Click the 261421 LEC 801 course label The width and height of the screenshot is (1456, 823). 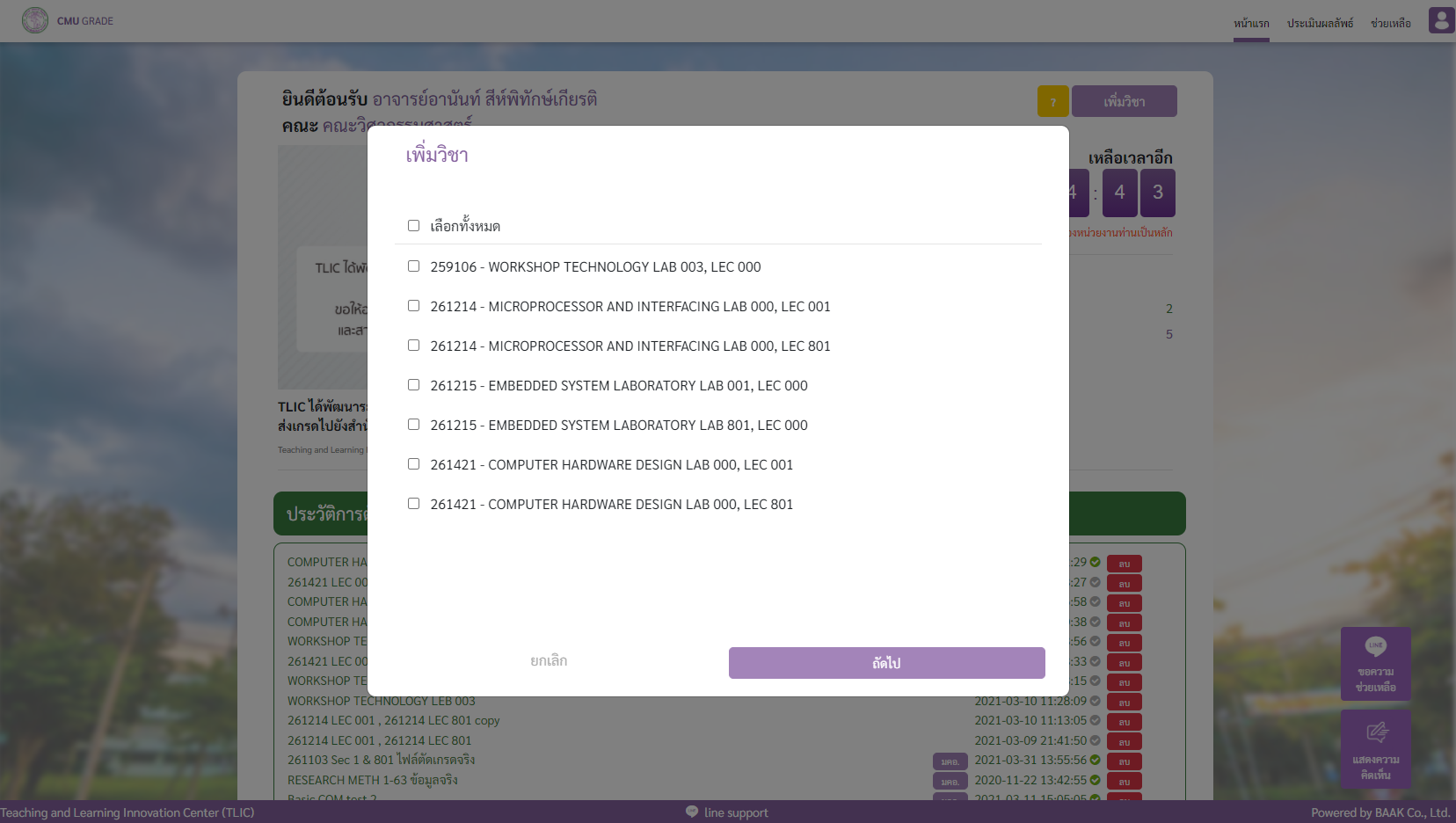pyautogui.click(x=611, y=504)
